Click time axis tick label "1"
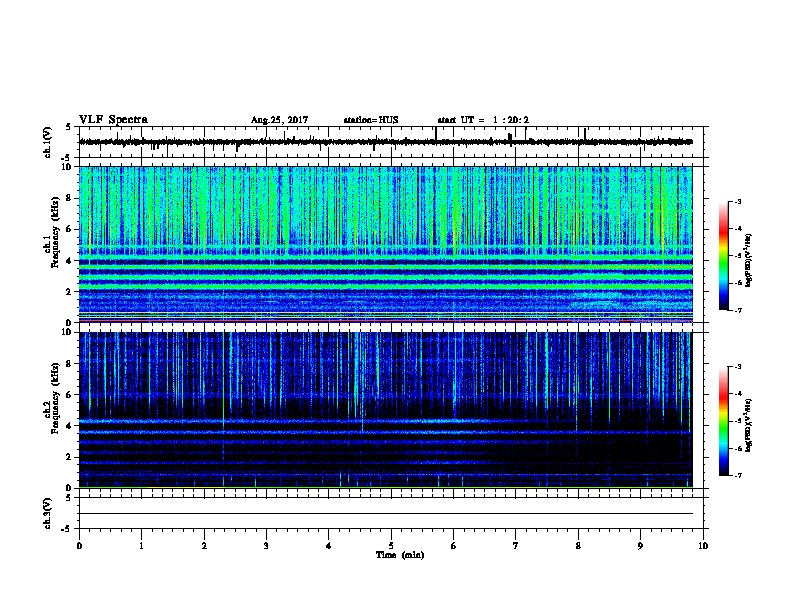 click(141, 546)
